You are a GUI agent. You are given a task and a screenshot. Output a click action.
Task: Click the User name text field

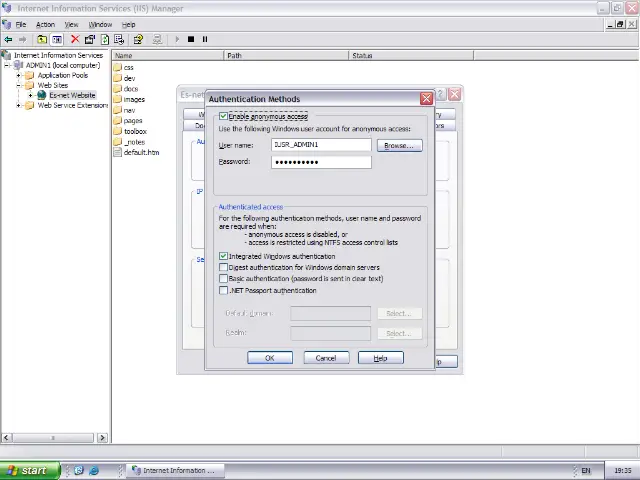click(x=320, y=145)
